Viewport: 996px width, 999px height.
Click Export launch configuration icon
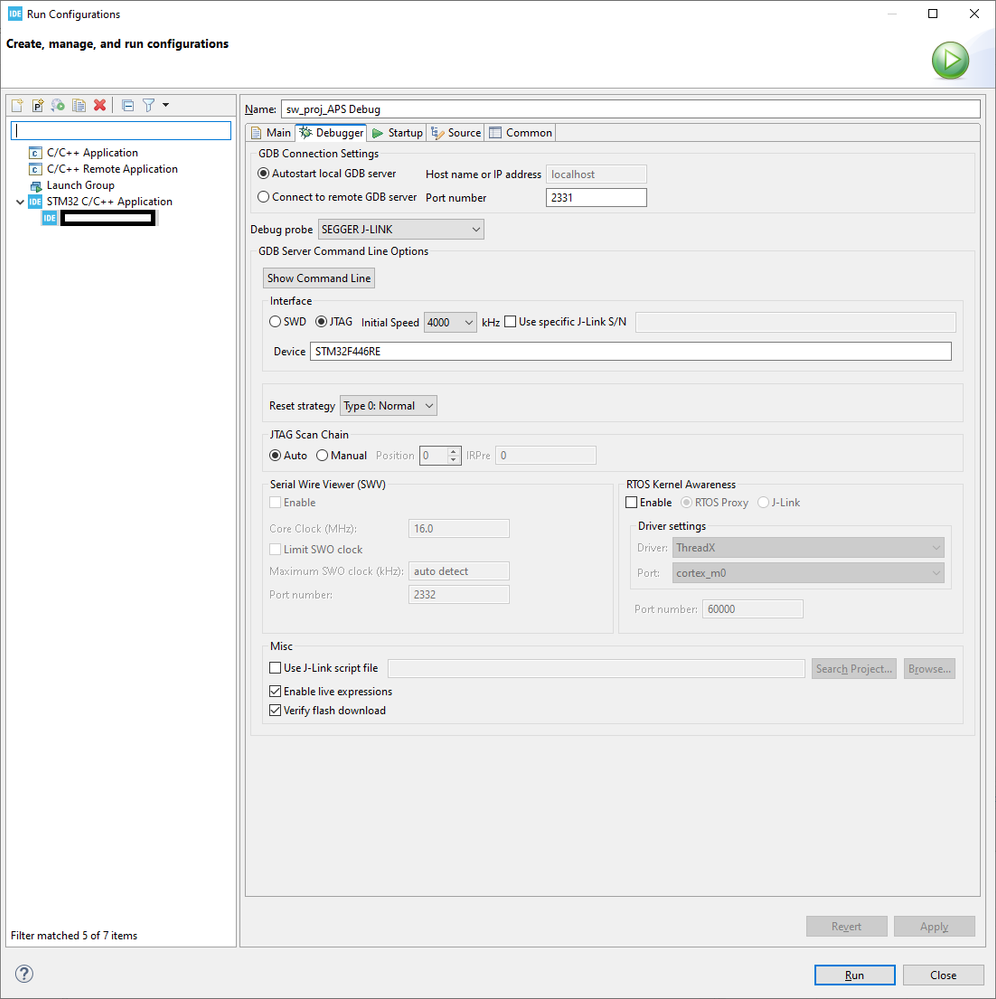pyautogui.click(x=58, y=105)
